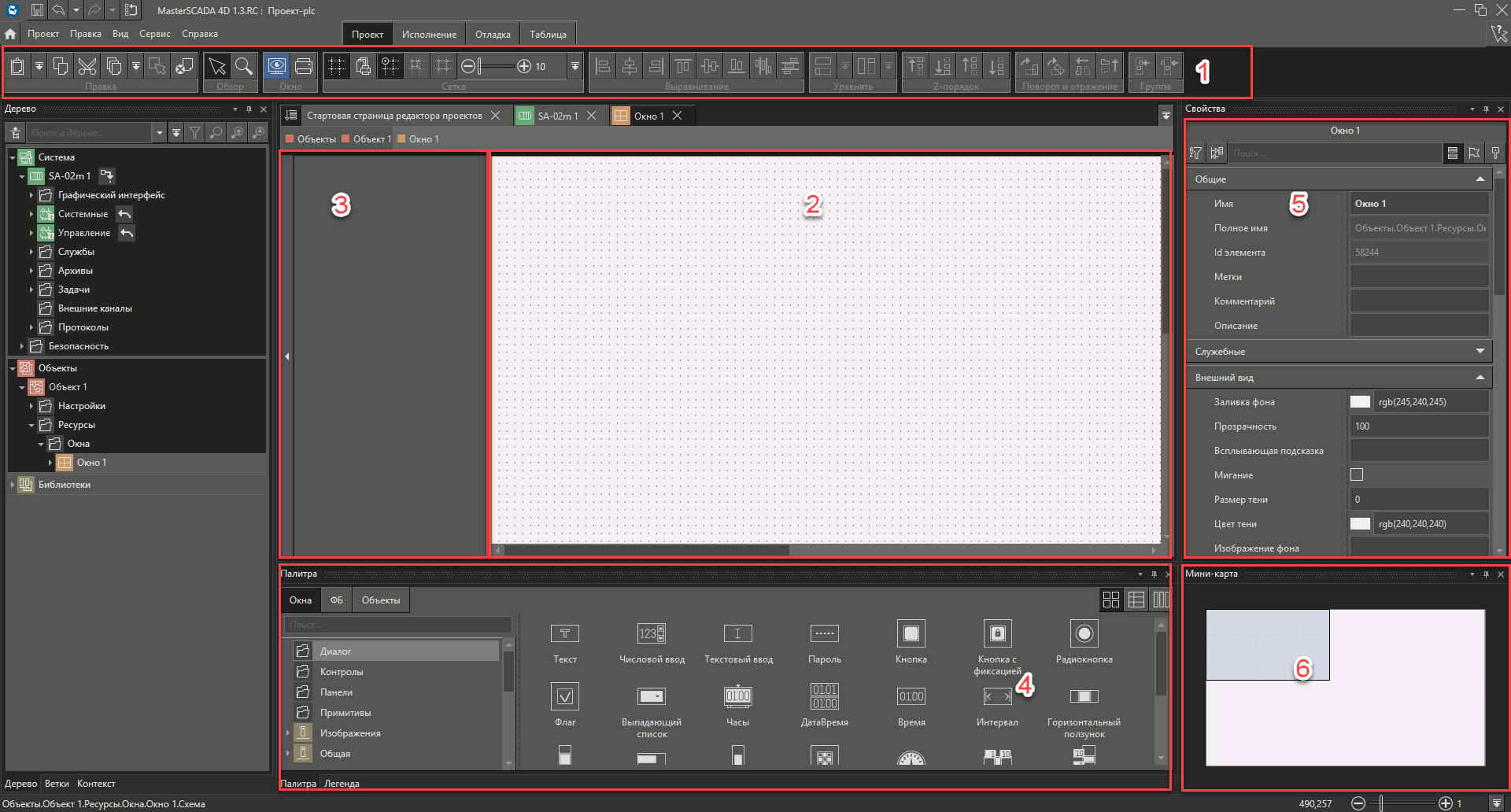Select the Кнопка element in the palette
The image size is (1511, 812).
[911, 641]
